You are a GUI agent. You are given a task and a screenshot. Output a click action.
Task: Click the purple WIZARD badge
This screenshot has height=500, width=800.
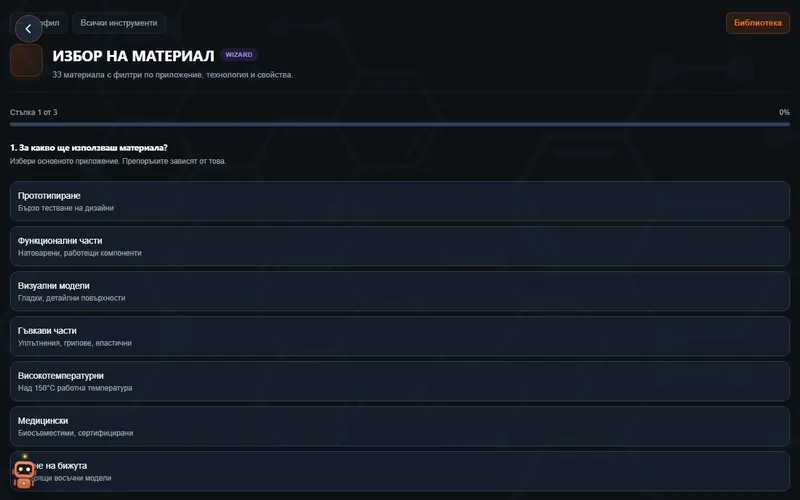pos(239,55)
